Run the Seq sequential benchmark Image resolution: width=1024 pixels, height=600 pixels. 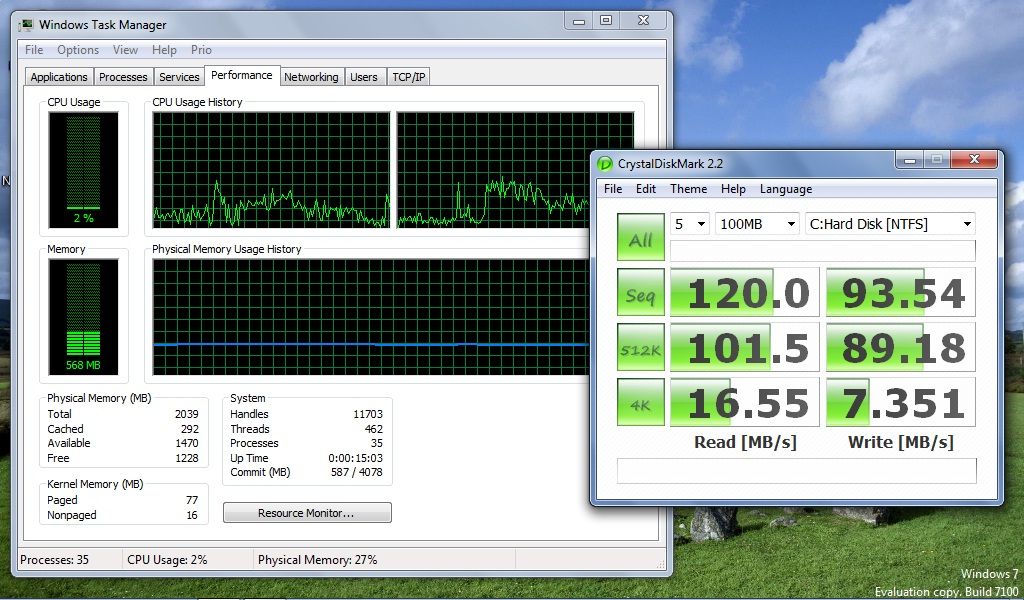click(x=641, y=292)
